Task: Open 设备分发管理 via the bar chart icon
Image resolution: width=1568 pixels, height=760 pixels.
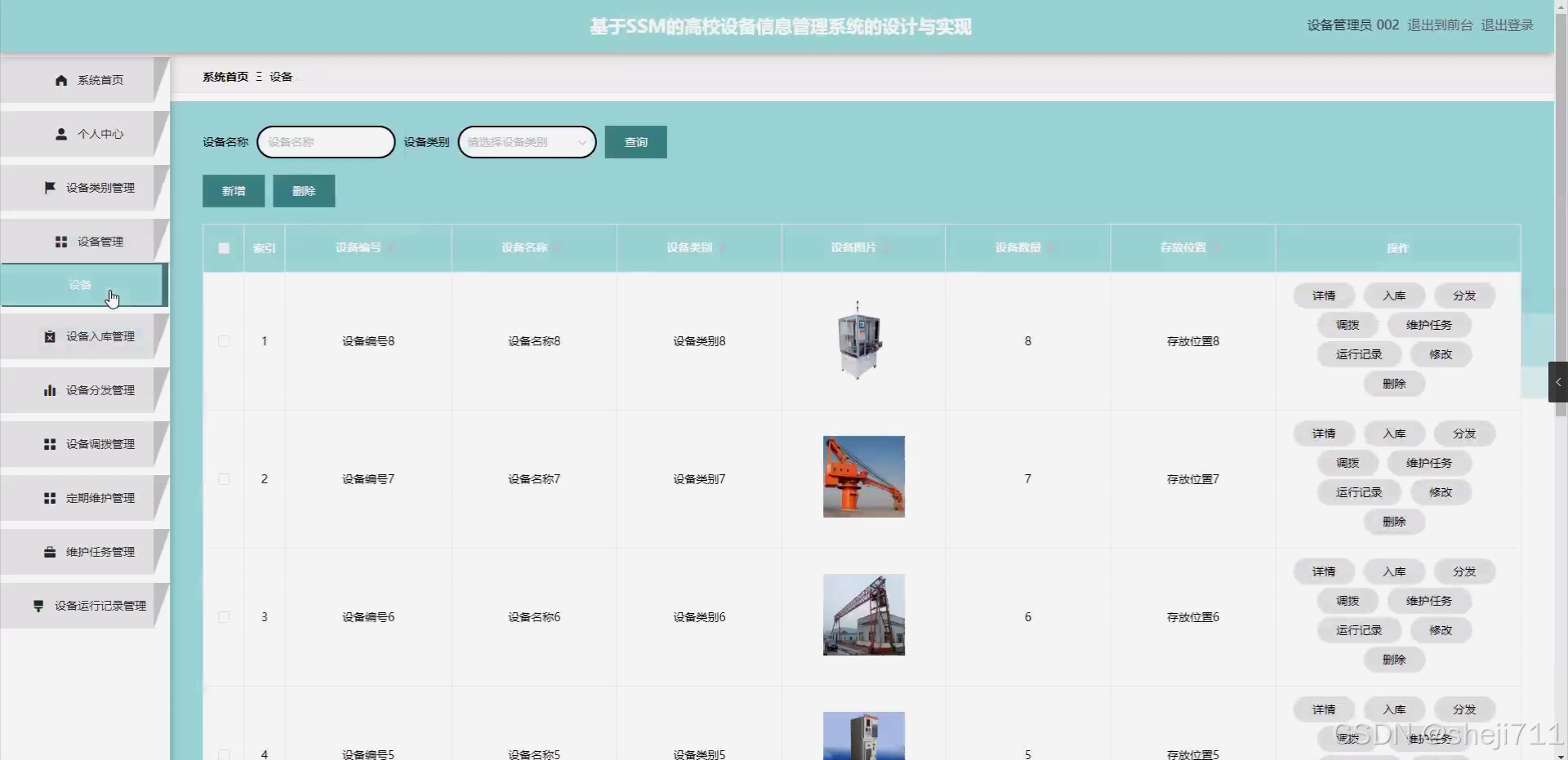Action: click(x=49, y=390)
